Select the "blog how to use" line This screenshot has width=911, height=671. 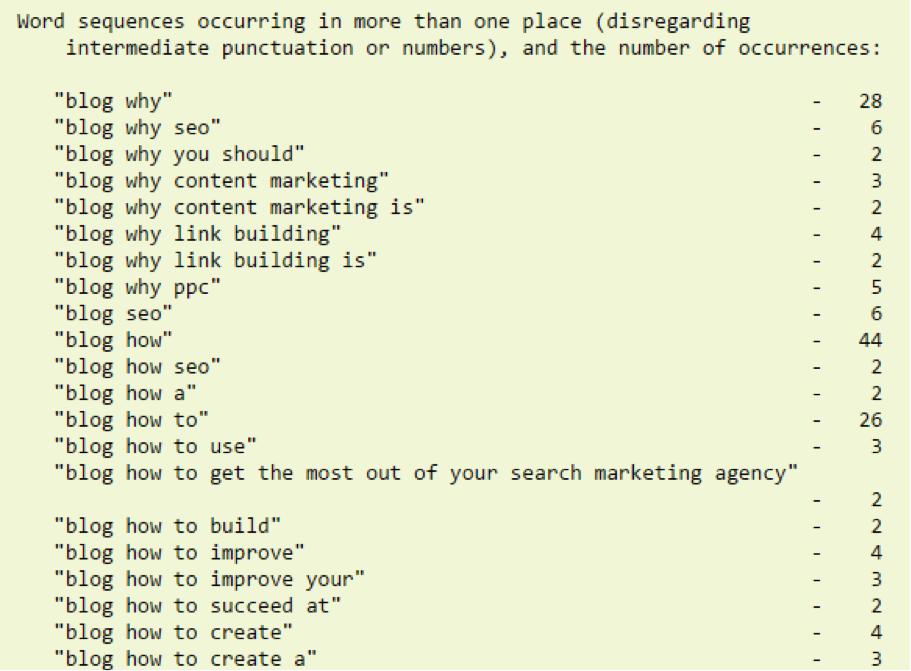point(155,447)
